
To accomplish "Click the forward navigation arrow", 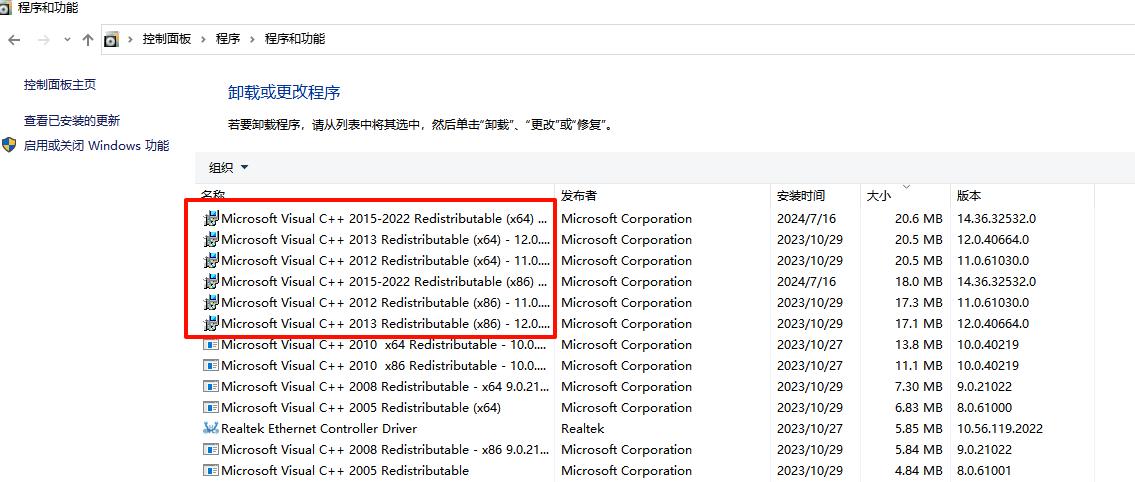I will point(44,39).
